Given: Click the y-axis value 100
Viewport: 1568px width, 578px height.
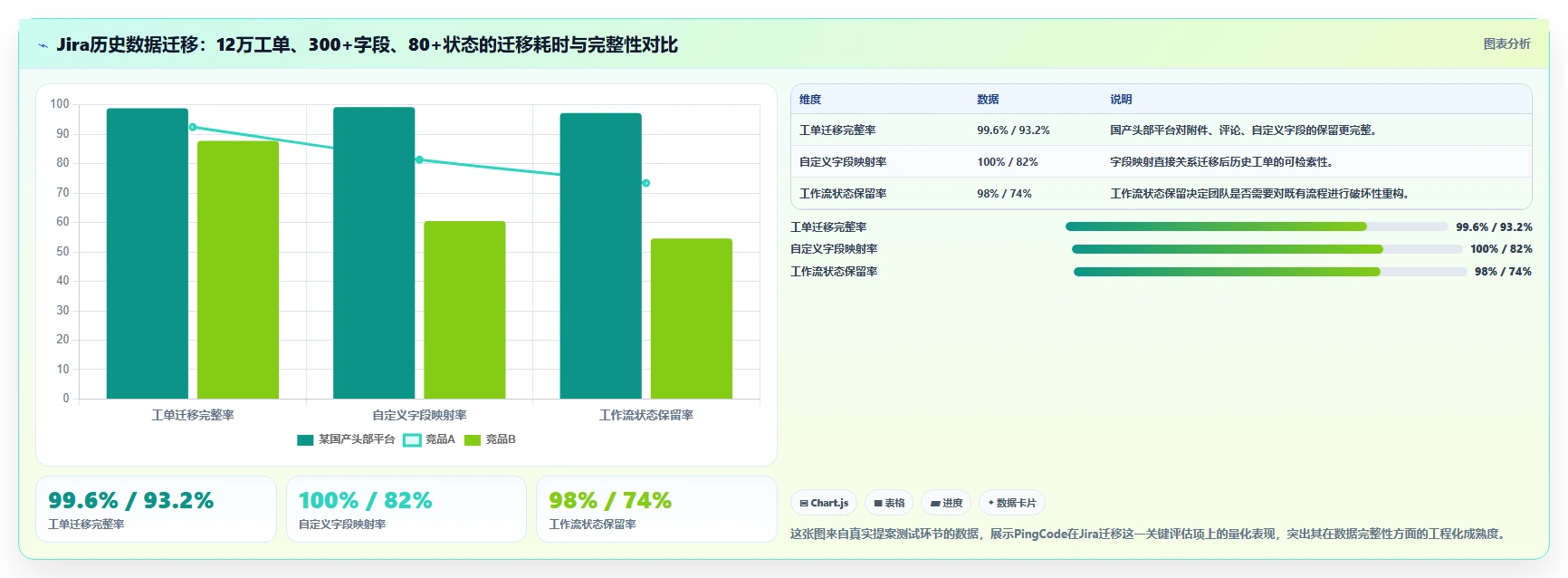Looking at the screenshot, I should 60,104.
